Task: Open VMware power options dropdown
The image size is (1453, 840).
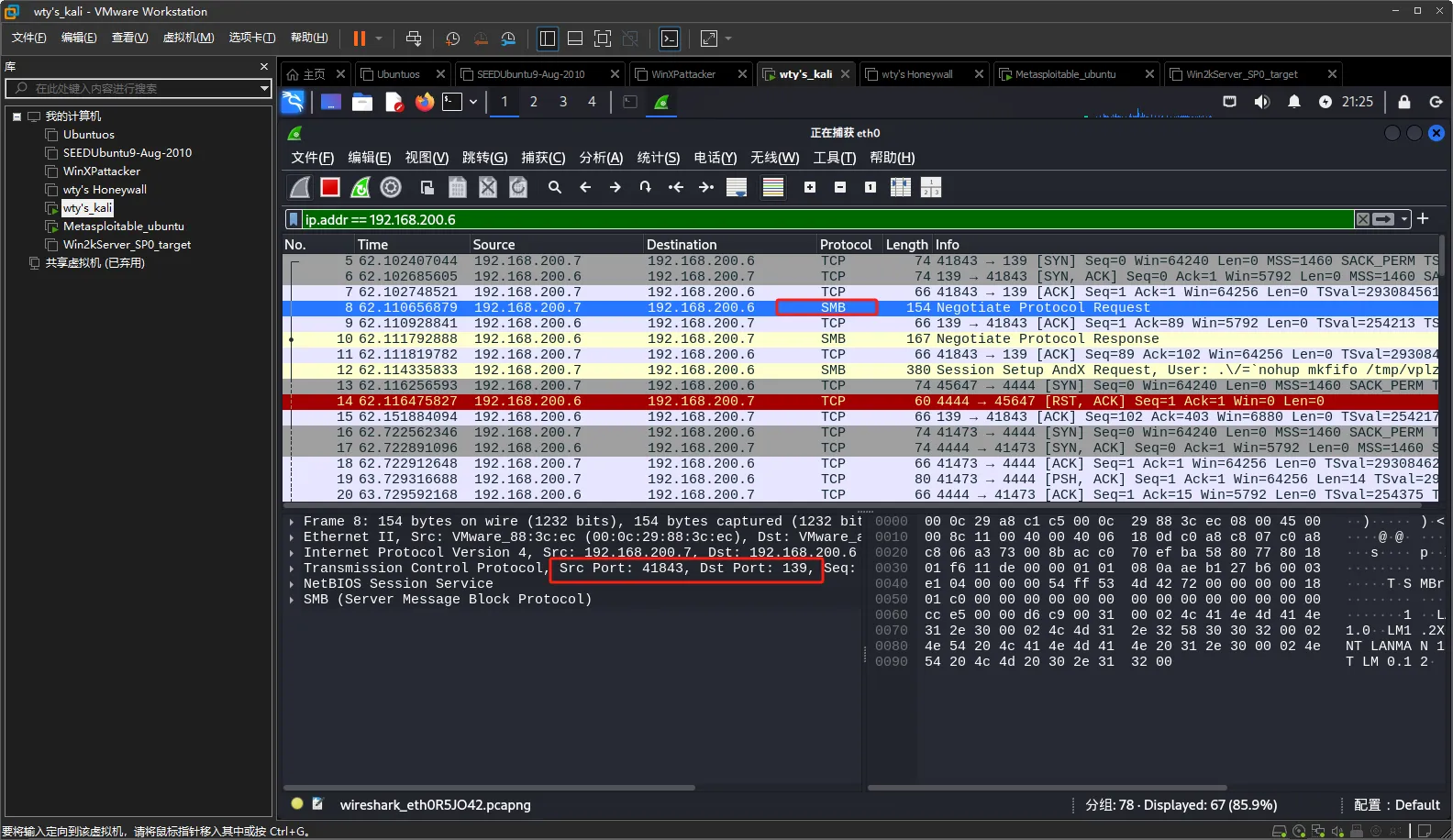Action: tap(379, 39)
